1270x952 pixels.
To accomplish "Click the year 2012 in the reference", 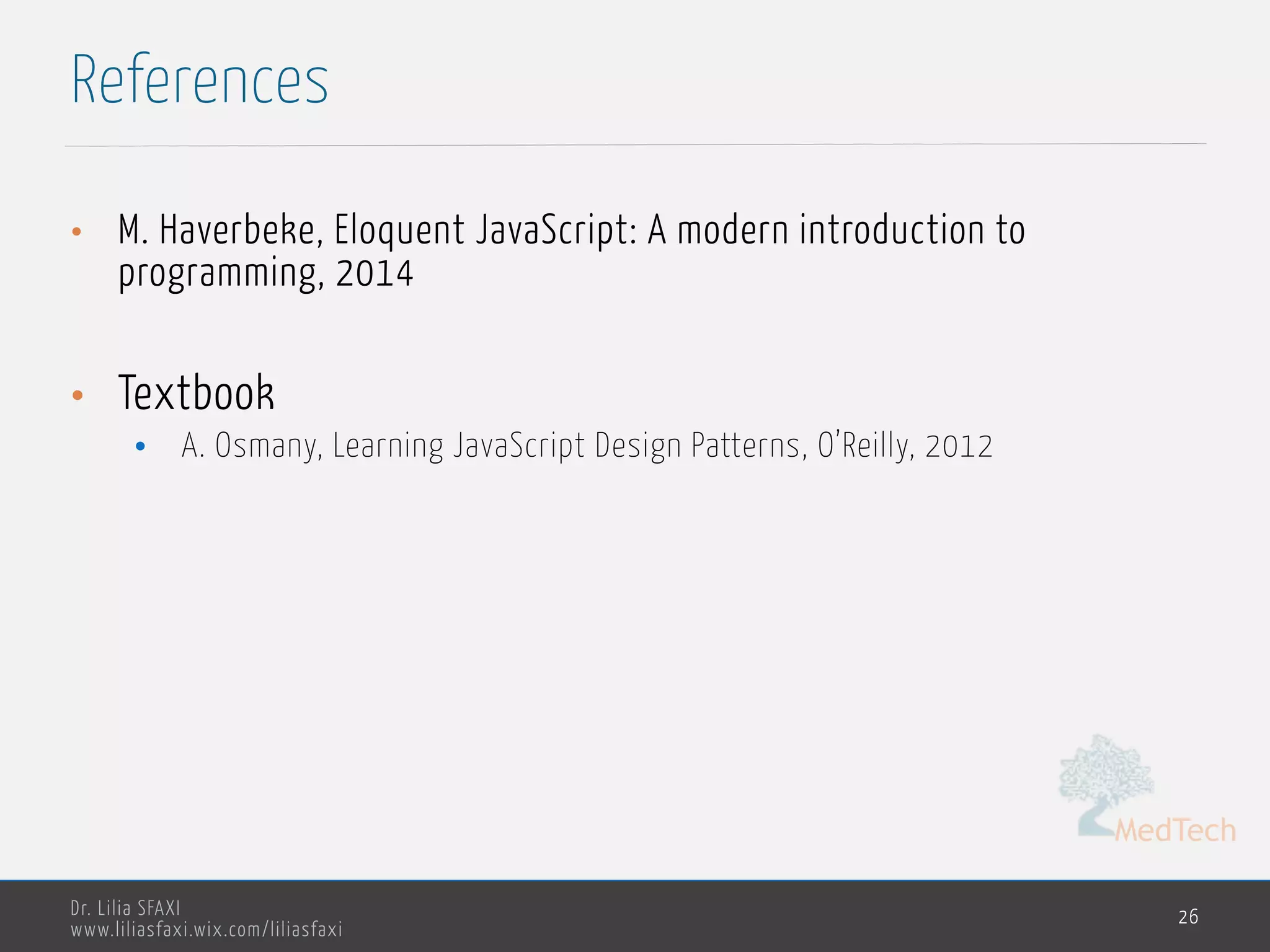I will pyautogui.click(x=959, y=447).
